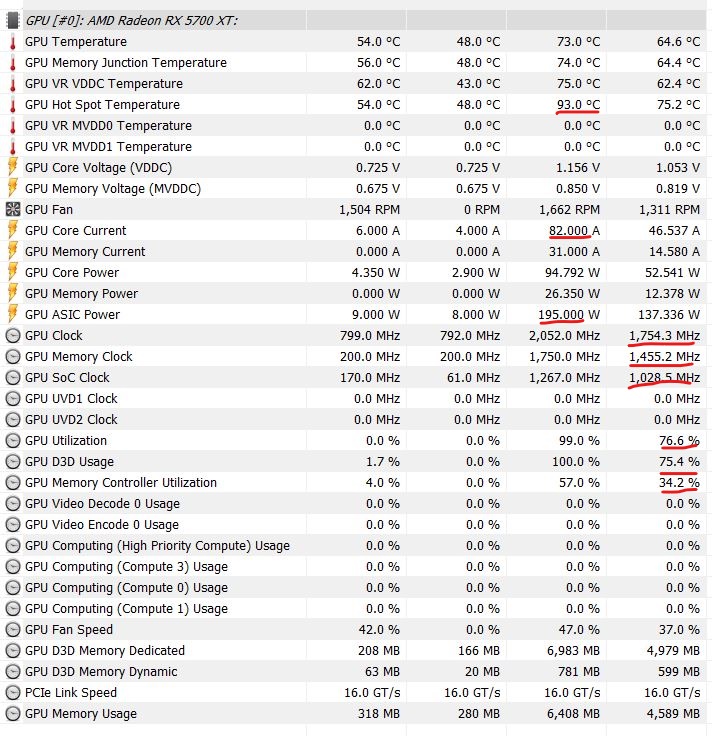The height and width of the screenshot is (736, 712).
Task: Click thermometer icon beside GPU VR VDDC Temperature
Action: coord(13,84)
